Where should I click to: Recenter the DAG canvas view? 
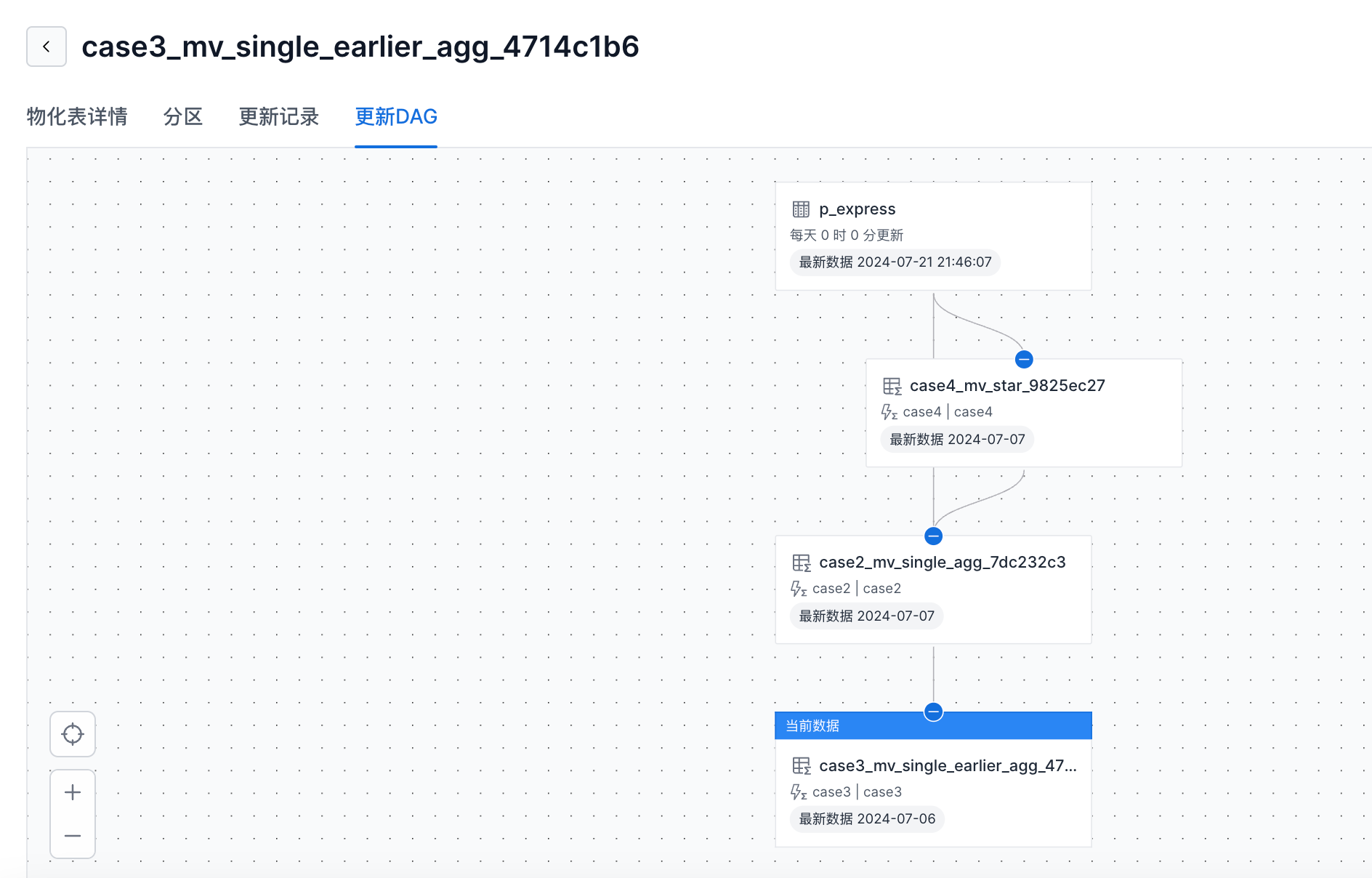(73, 734)
